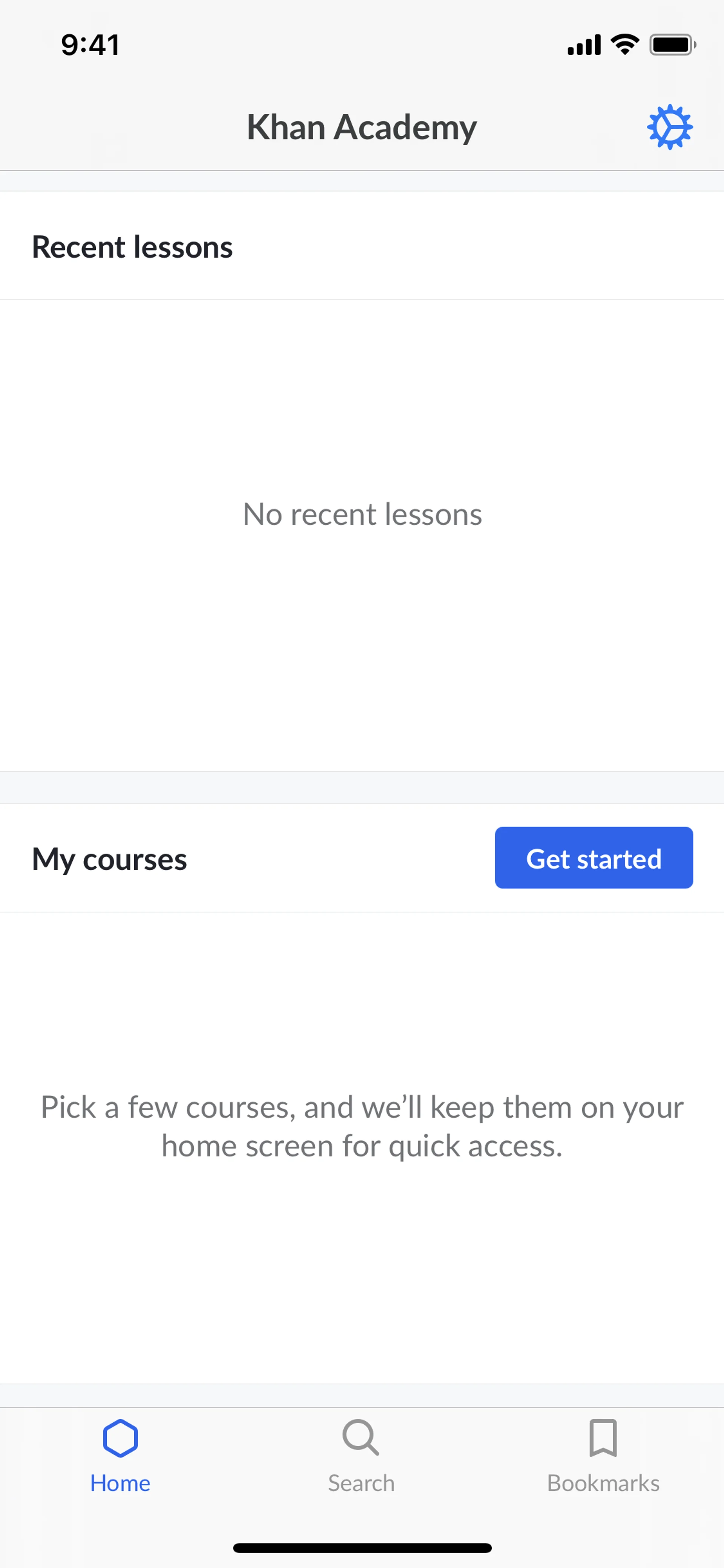Screen dimensions: 724x1568
Task: Tap the Khan Academy title
Action: point(361,127)
